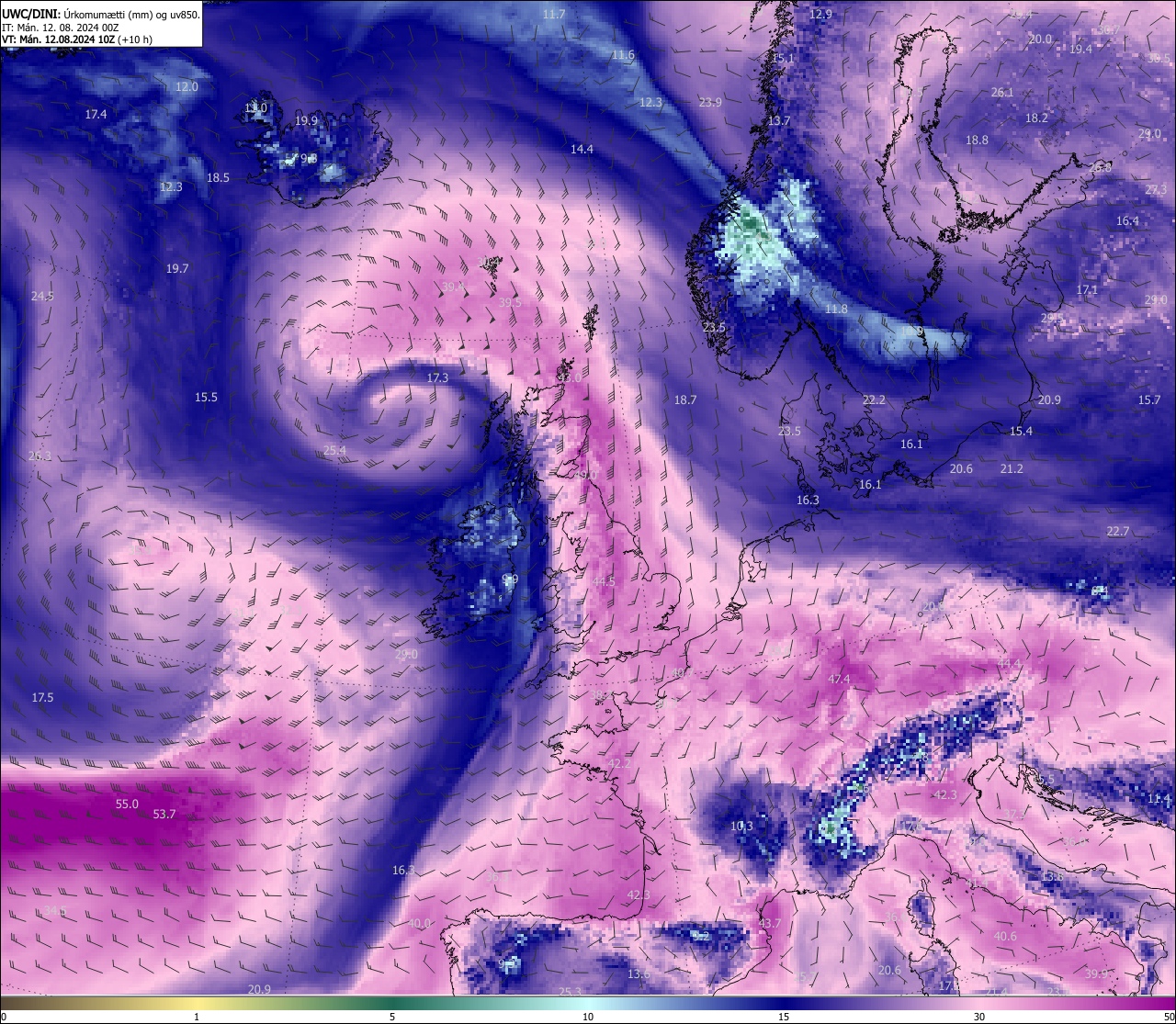Click the 11.6 value label
Viewport: 1176px width, 1024px height.
623,55
